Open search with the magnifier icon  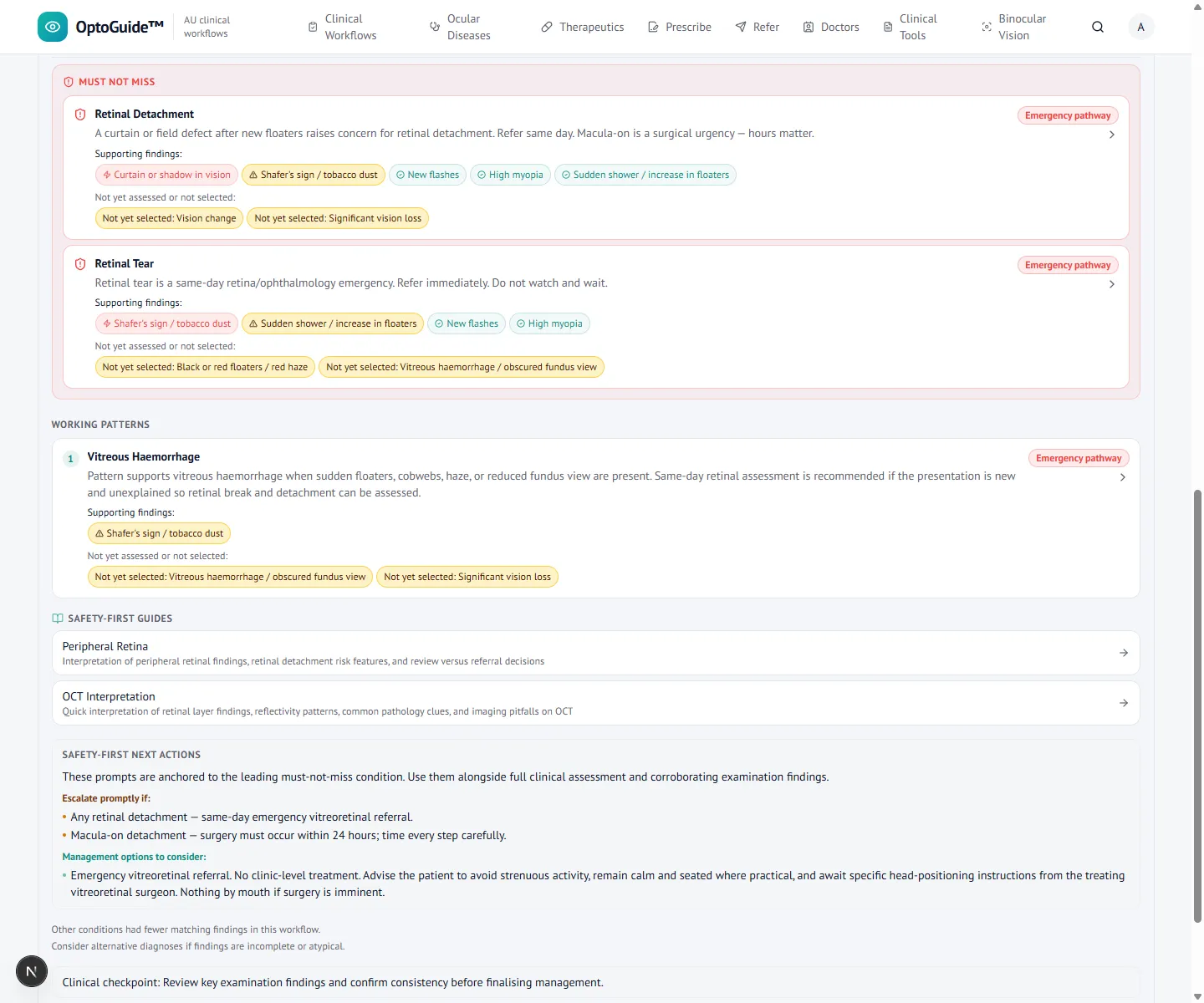[1098, 27]
